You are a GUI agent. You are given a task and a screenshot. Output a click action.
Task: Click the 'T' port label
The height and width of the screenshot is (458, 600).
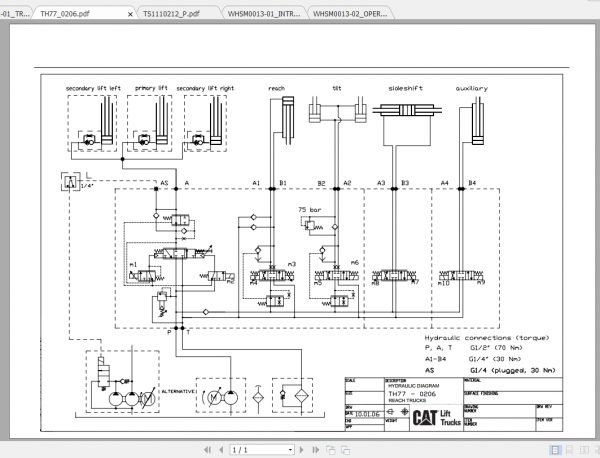188,332
